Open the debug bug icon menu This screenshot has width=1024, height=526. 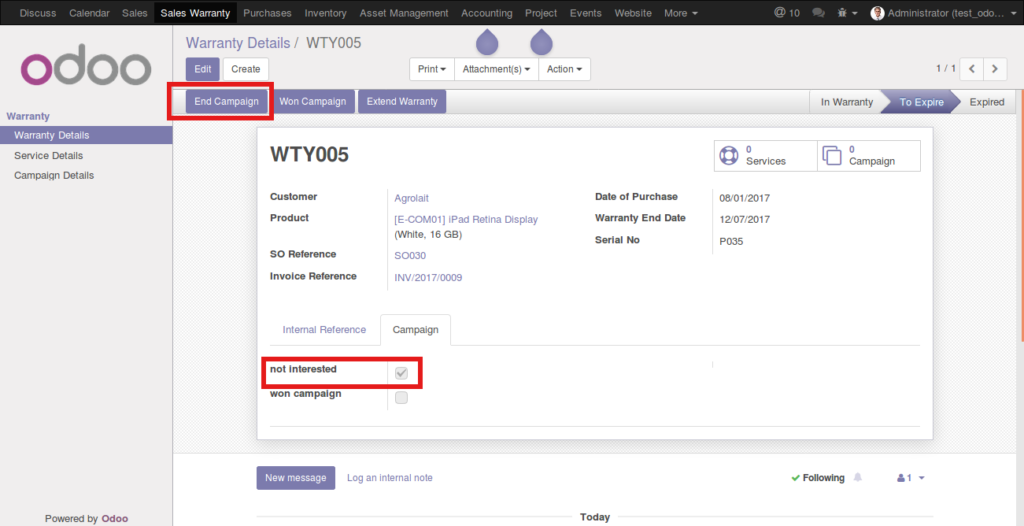[x=847, y=12]
